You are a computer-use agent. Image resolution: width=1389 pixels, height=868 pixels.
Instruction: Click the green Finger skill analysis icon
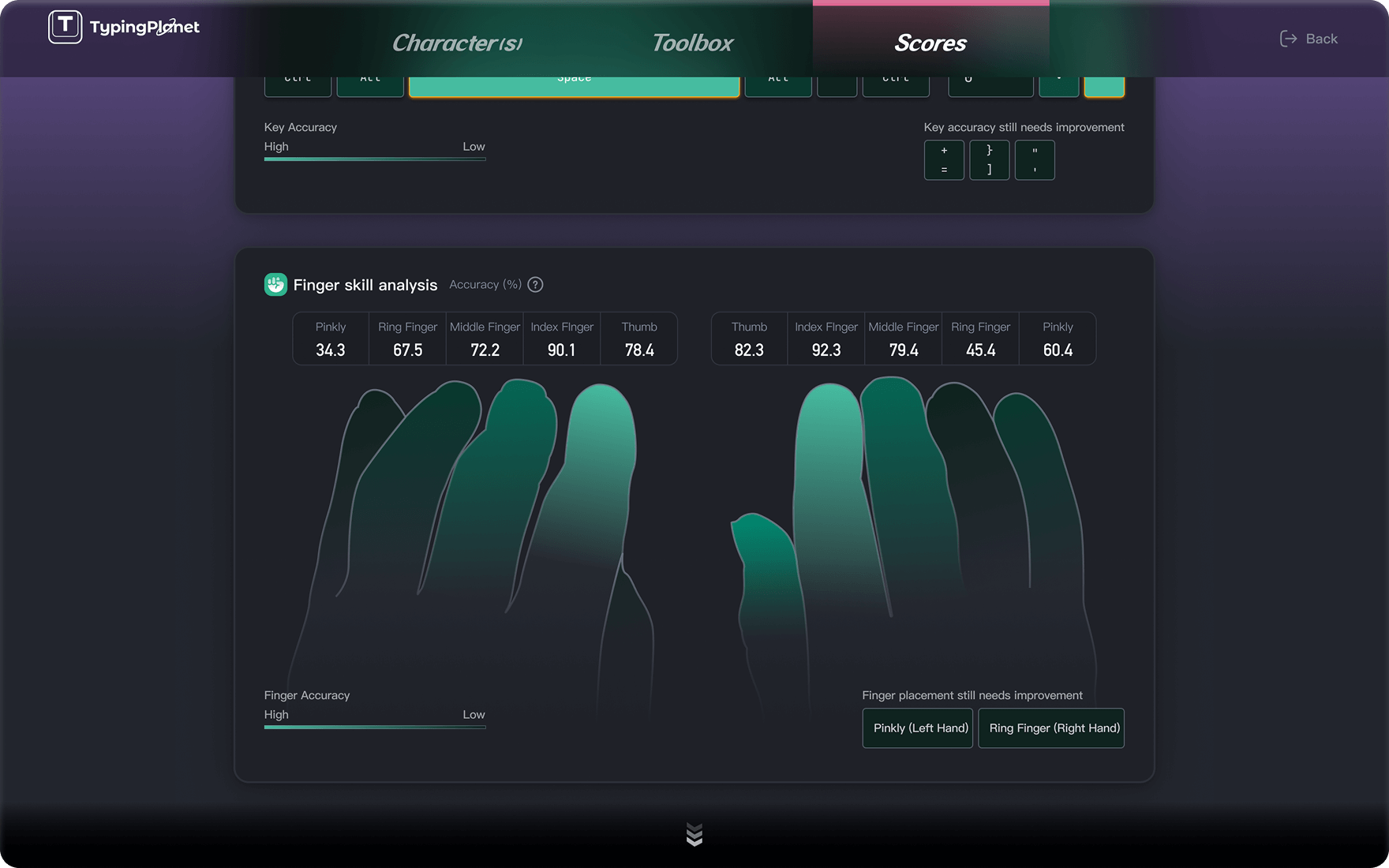pyautogui.click(x=275, y=285)
